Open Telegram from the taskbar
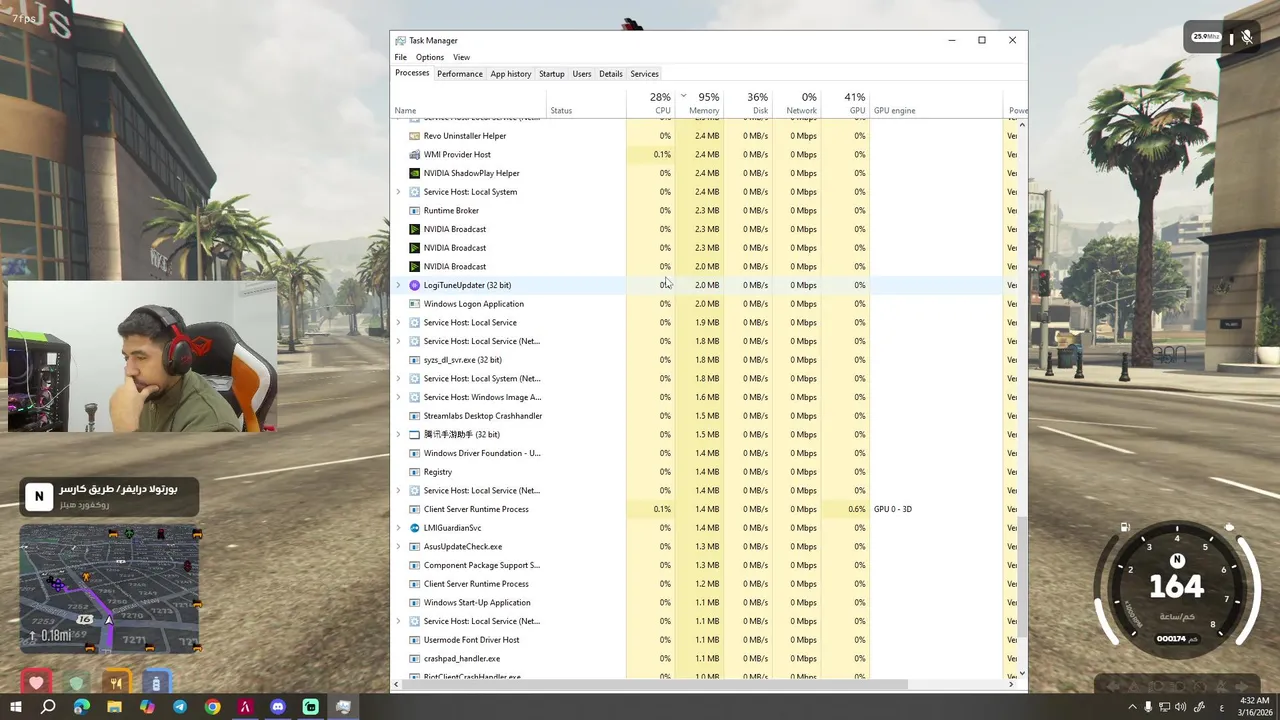 [x=180, y=707]
